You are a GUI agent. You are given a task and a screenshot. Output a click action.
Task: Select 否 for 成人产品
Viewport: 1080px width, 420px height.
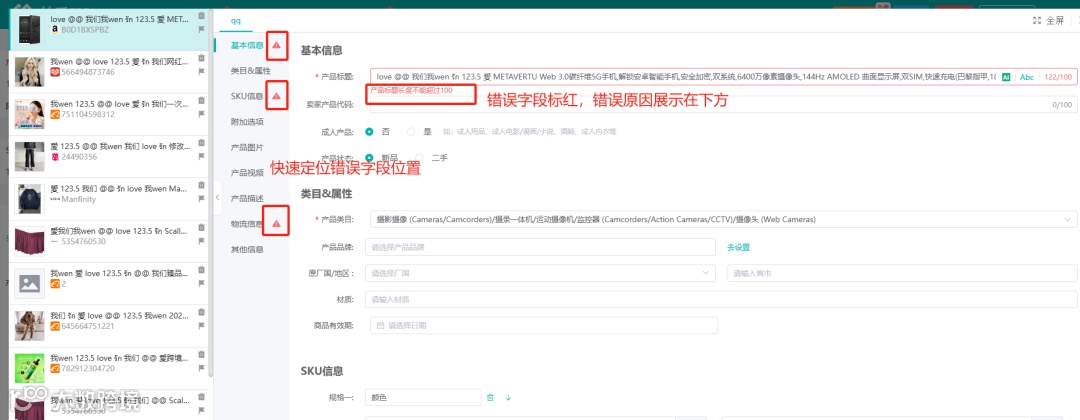[369, 131]
